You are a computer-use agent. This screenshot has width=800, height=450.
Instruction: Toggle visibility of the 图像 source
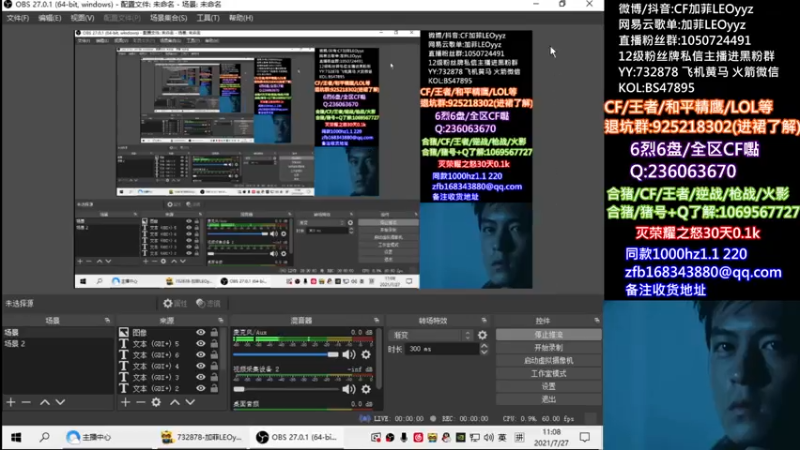[x=201, y=332]
